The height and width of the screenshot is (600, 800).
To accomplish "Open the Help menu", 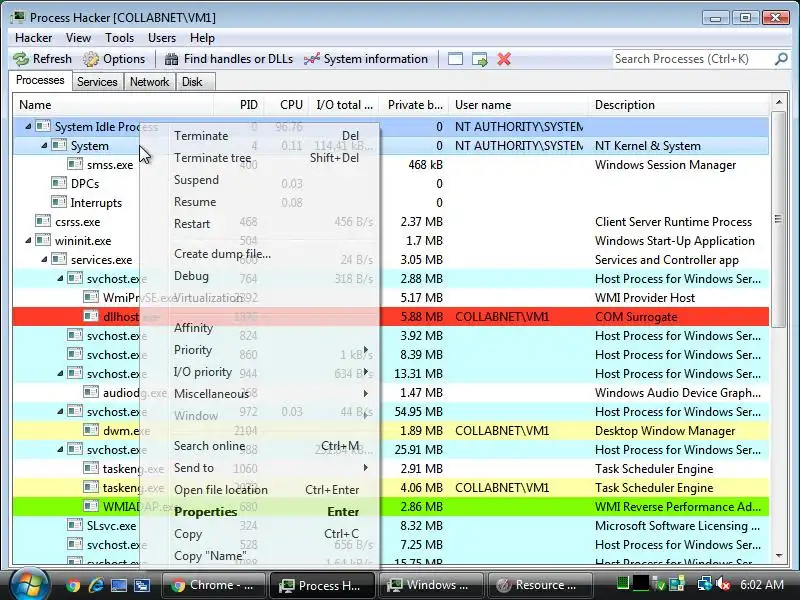I will coord(202,38).
